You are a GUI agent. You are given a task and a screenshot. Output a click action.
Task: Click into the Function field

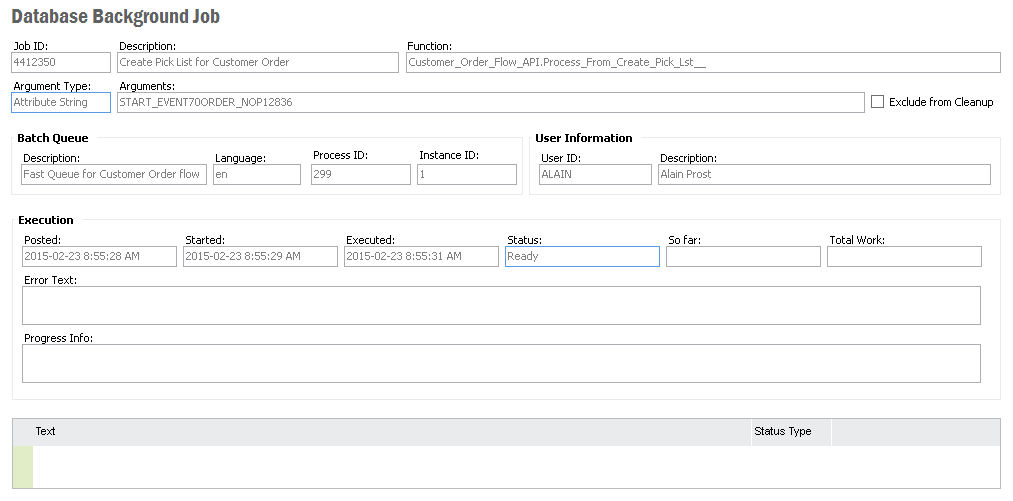tap(703, 63)
